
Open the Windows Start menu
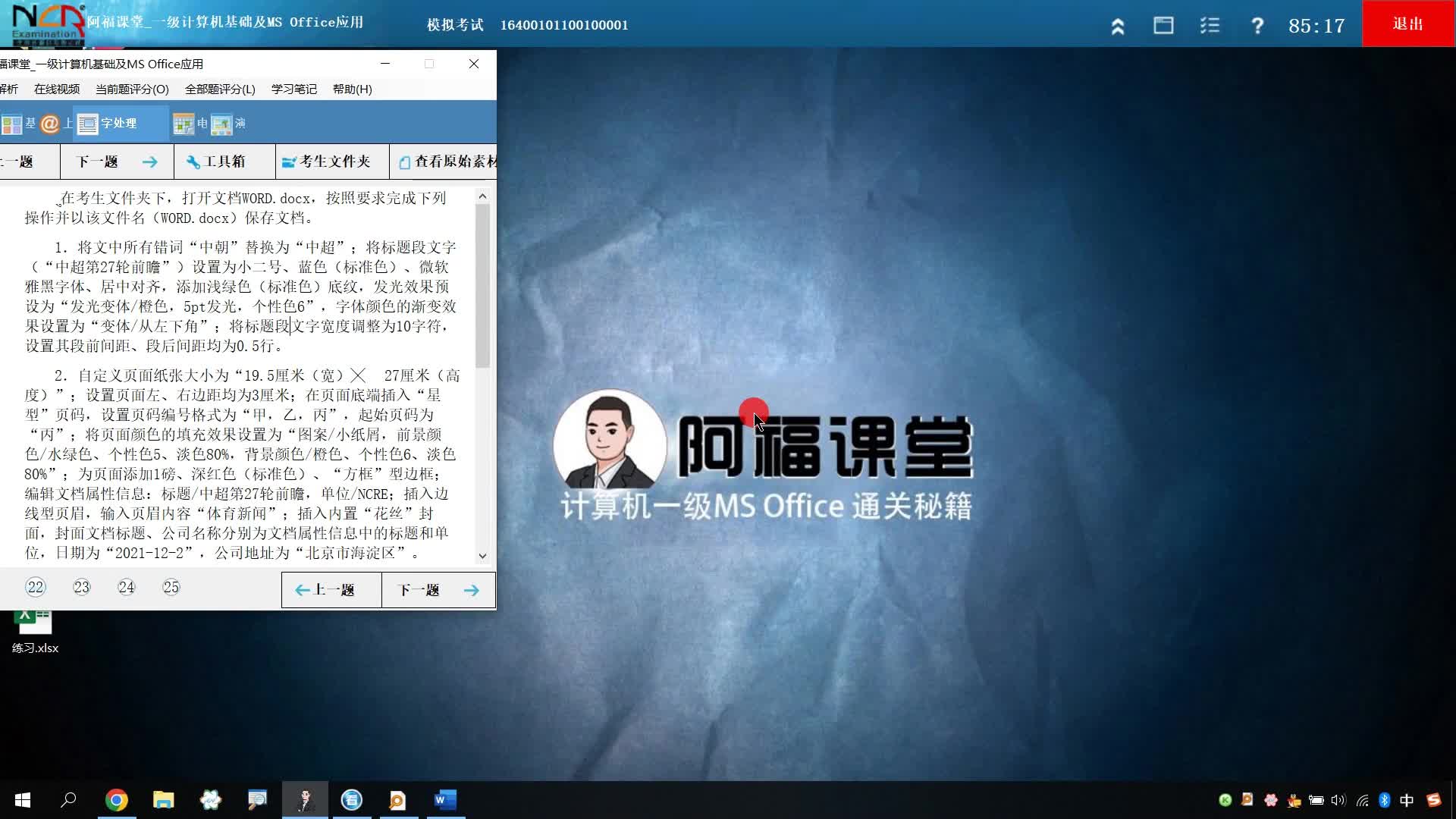[23, 800]
